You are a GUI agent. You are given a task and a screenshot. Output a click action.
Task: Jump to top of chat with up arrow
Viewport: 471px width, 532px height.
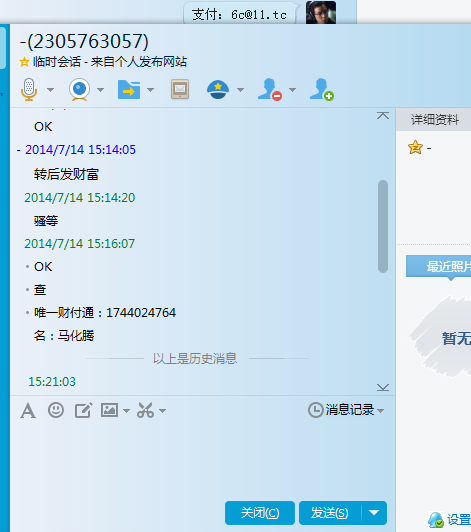click(383, 115)
